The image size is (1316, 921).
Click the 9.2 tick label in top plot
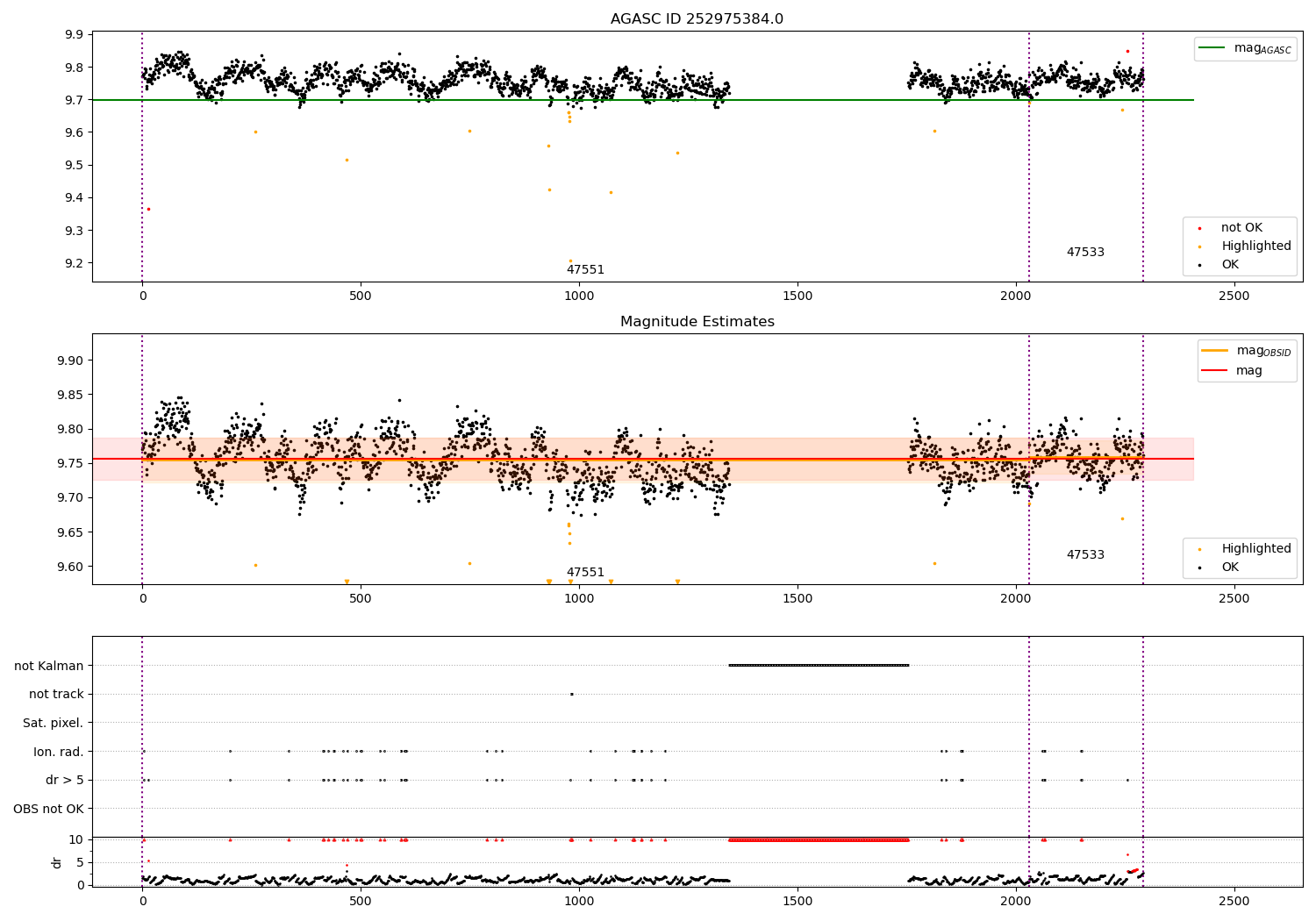click(x=74, y=264)
